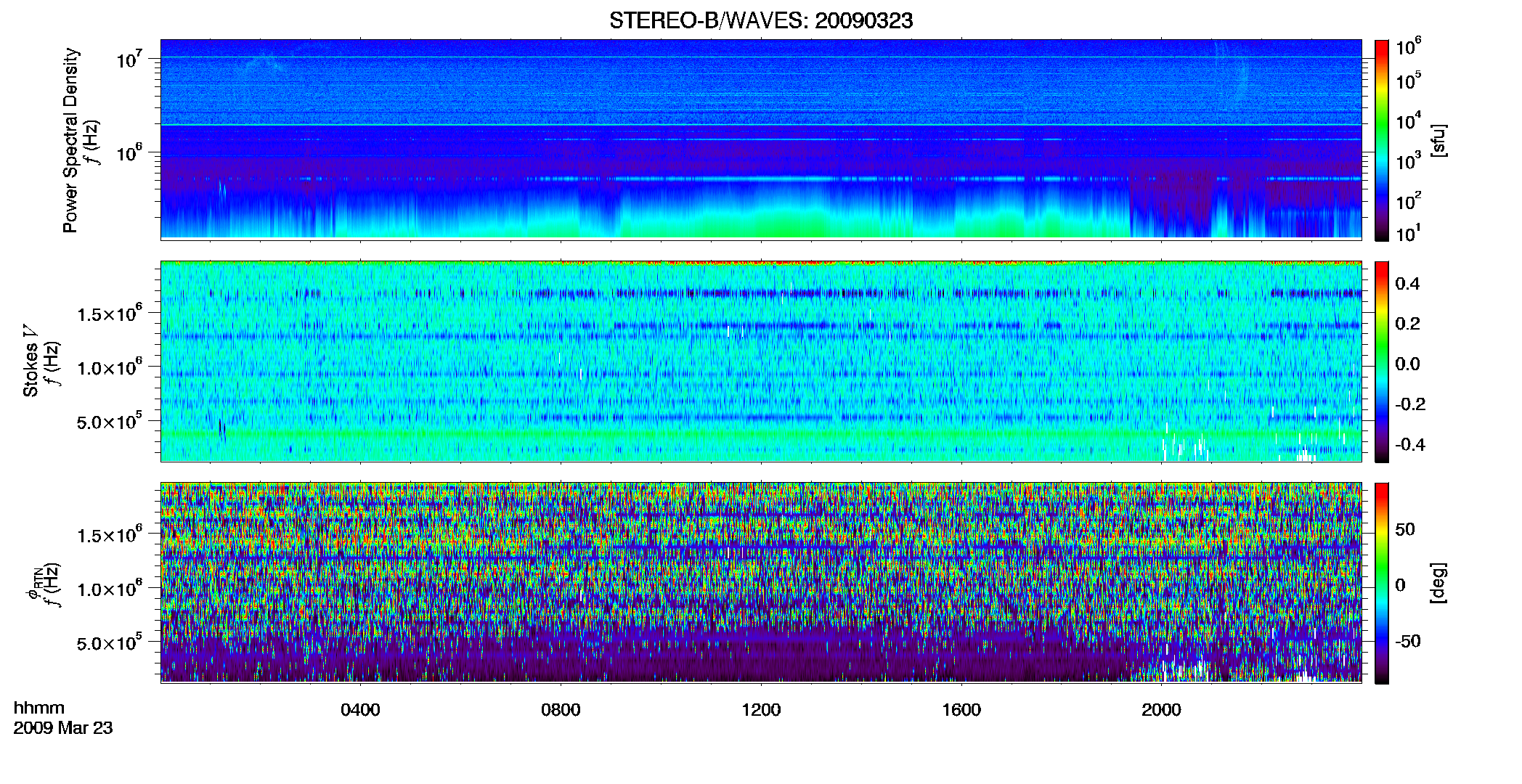Click the time tick label '0800'
Image resolution: width=1522 pixels, height=784 pixels.
(561, 710)
